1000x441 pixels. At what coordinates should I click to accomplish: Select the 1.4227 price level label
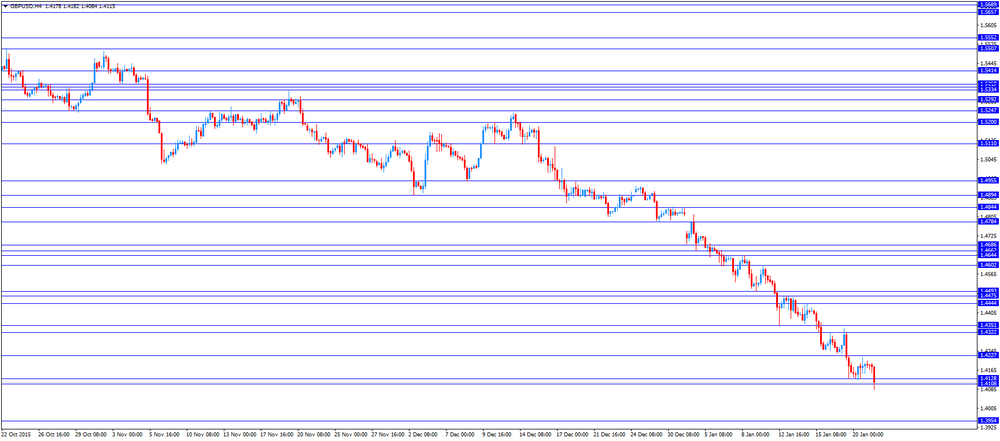click(x=987, y=355)
